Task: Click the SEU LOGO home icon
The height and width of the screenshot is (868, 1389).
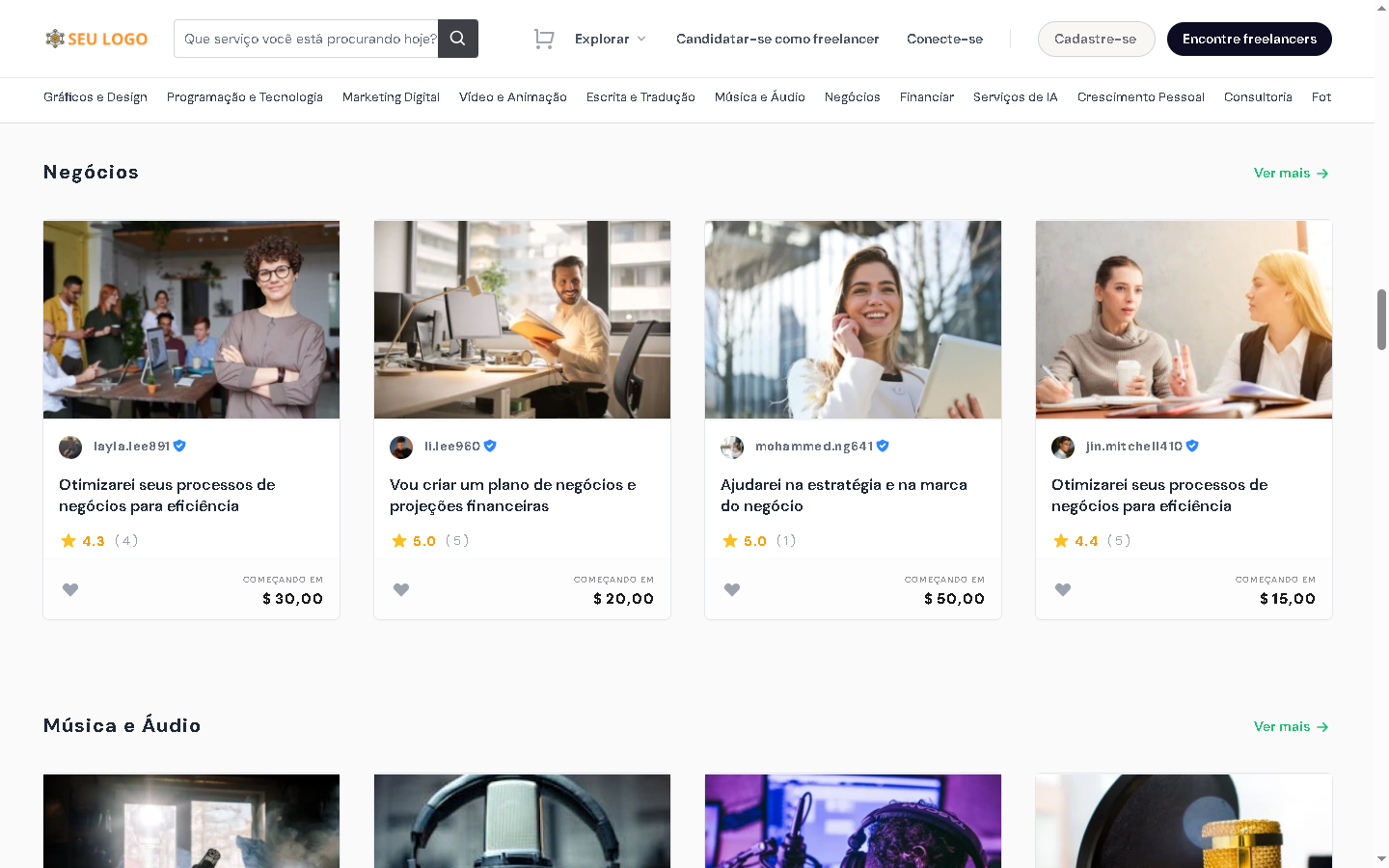Action: 95,39
